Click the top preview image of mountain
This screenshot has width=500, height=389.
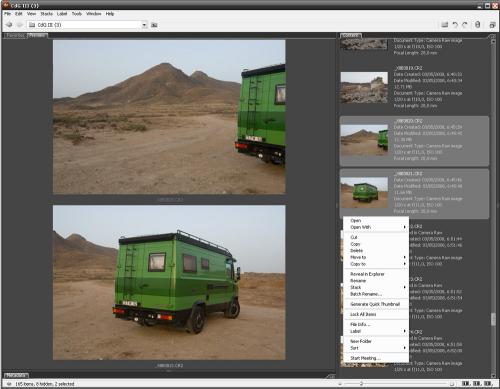(169, 117)
